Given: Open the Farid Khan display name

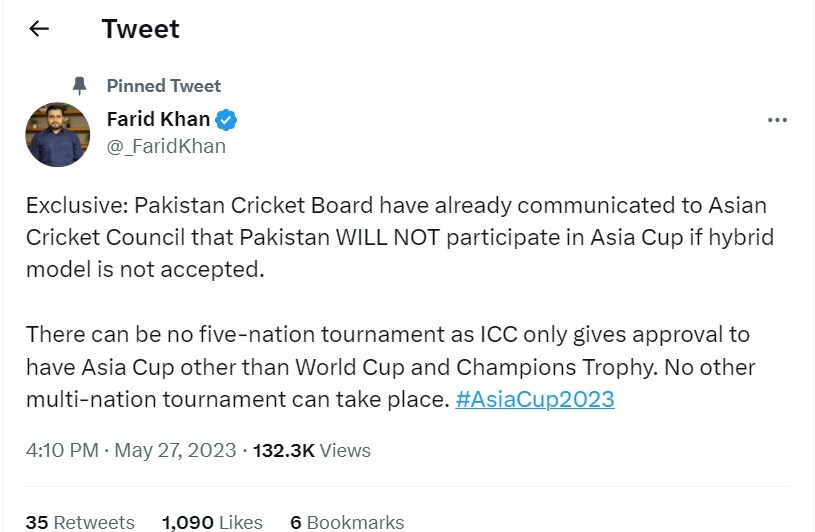Looking at the screenshot, I should (158, 119).
